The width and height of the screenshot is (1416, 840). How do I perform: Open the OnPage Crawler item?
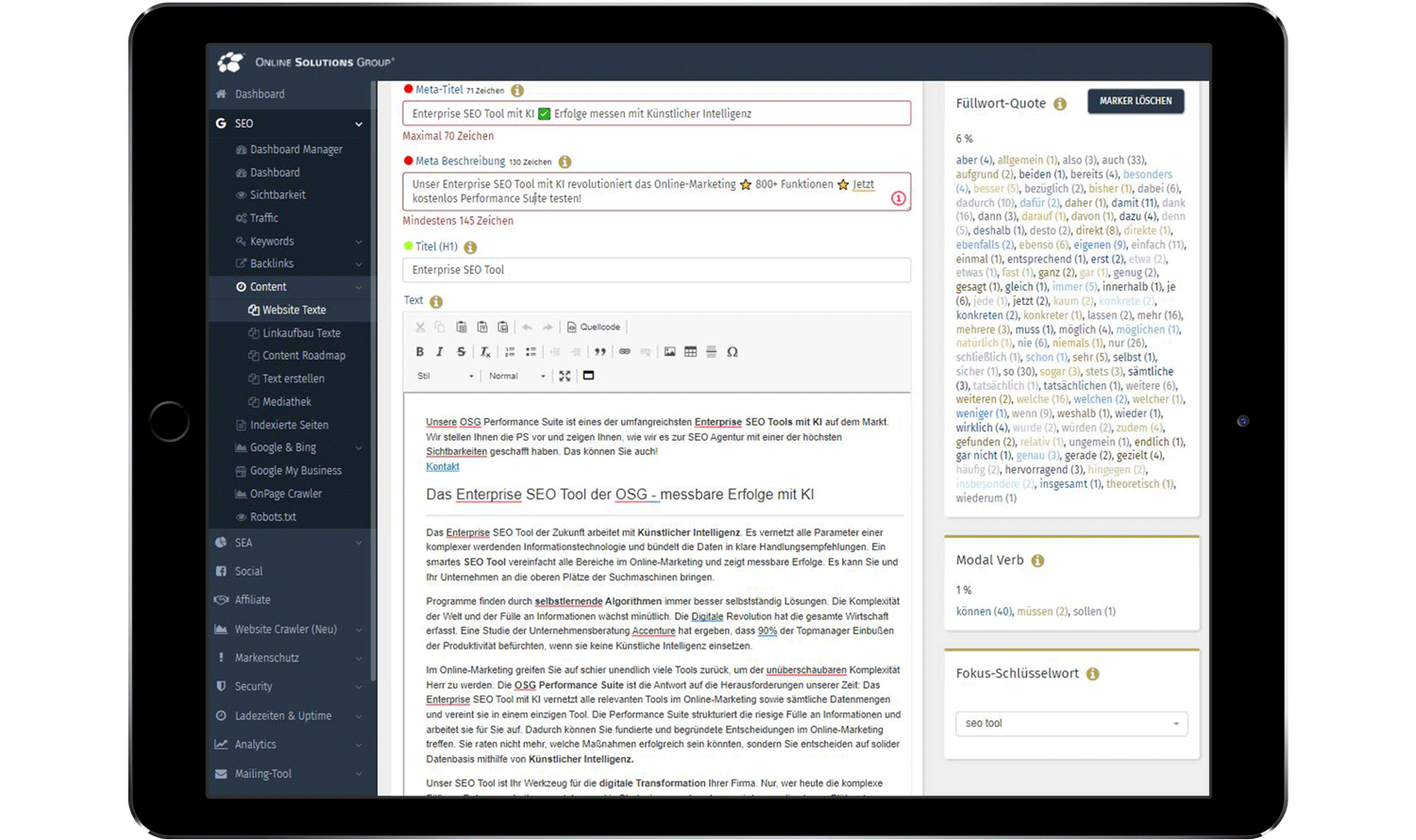(286, 494)
